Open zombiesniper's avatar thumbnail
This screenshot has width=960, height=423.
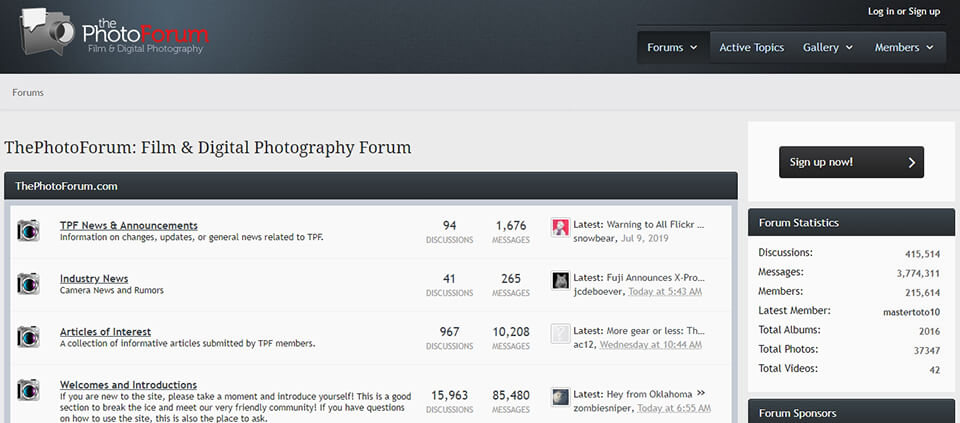click(560, 397)
